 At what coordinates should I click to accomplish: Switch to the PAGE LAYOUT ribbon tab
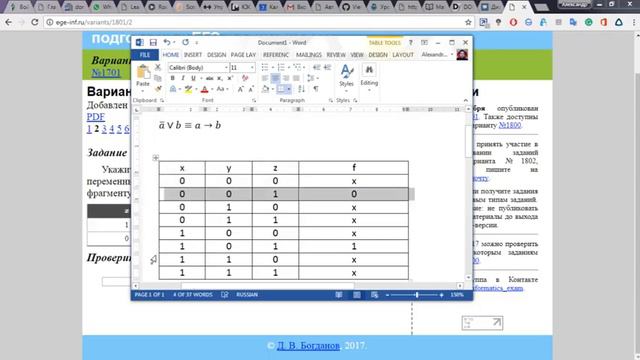pyautogui.click(x=243, y=55)
